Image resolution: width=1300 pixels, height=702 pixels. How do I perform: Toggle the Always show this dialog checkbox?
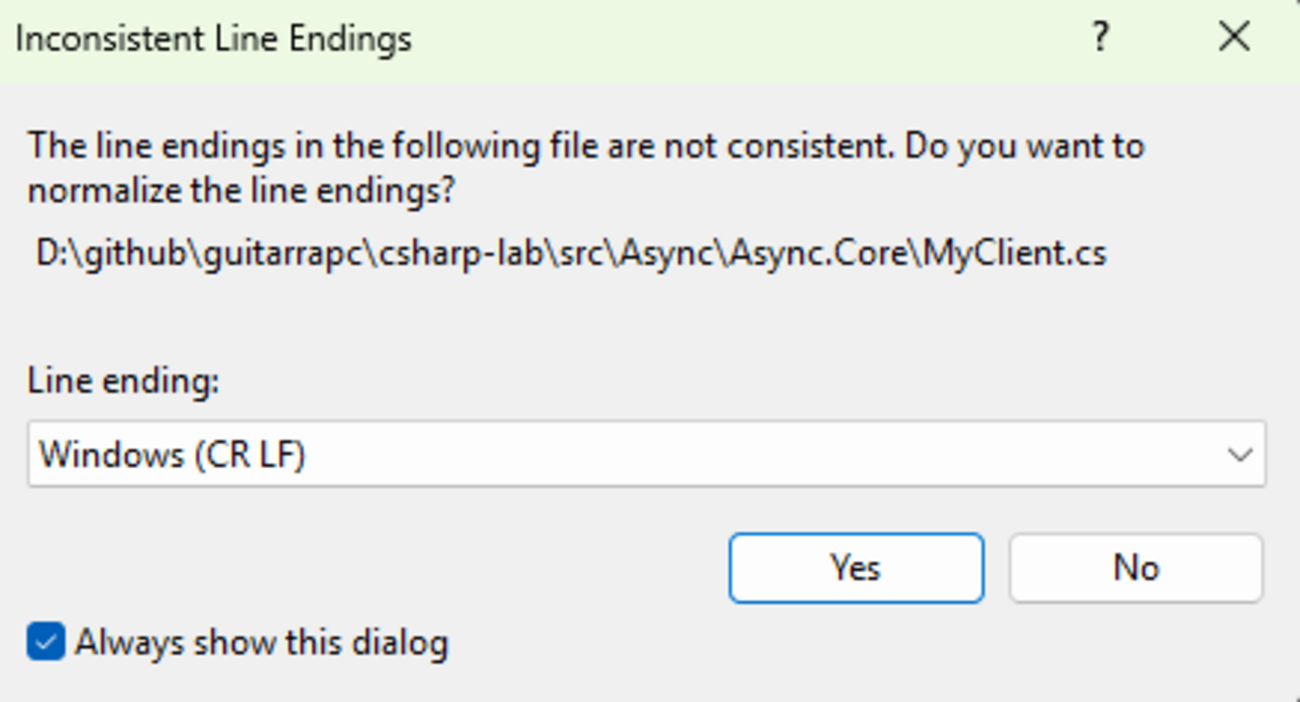click(x=42, y=643)
